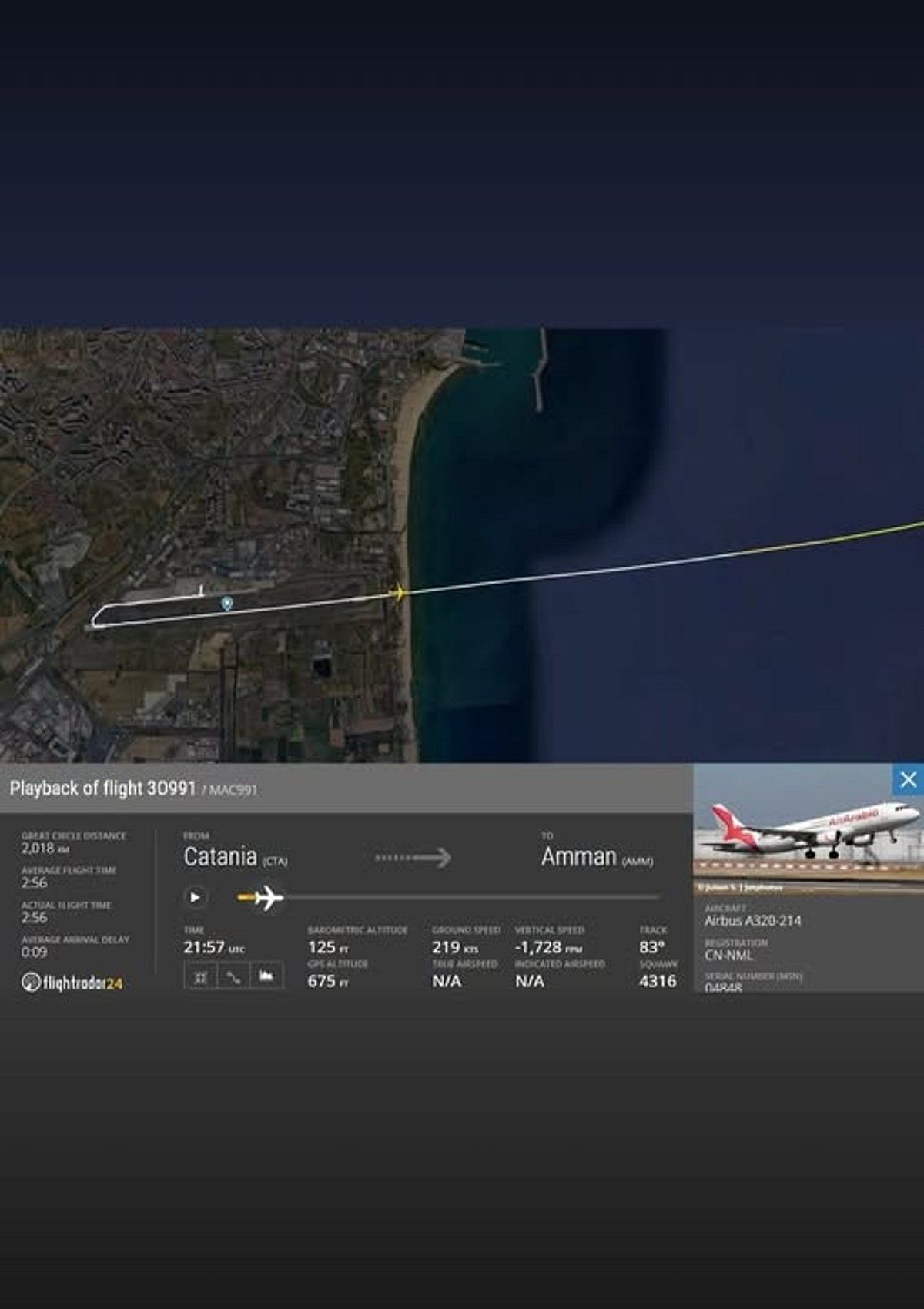Click the squawk code 4316
Screen dimensions: 924x1309
[658, 981]
